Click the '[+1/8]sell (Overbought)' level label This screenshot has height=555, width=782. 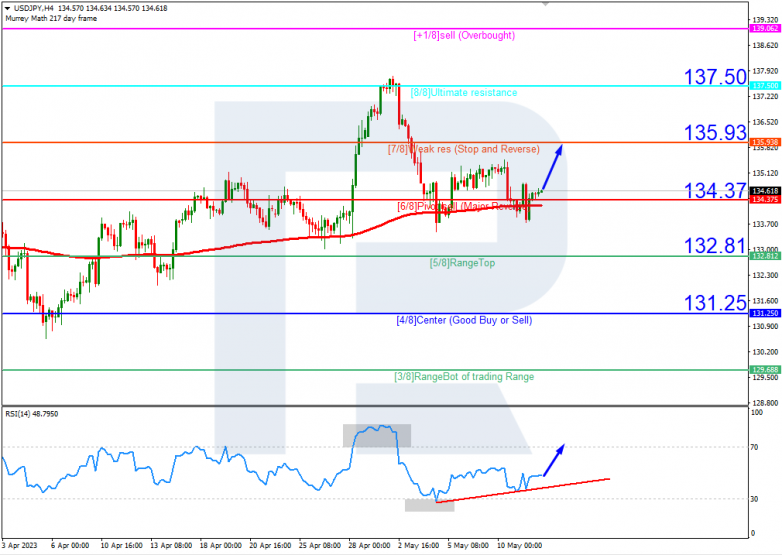pyautogui.click(x=464, y=35)
